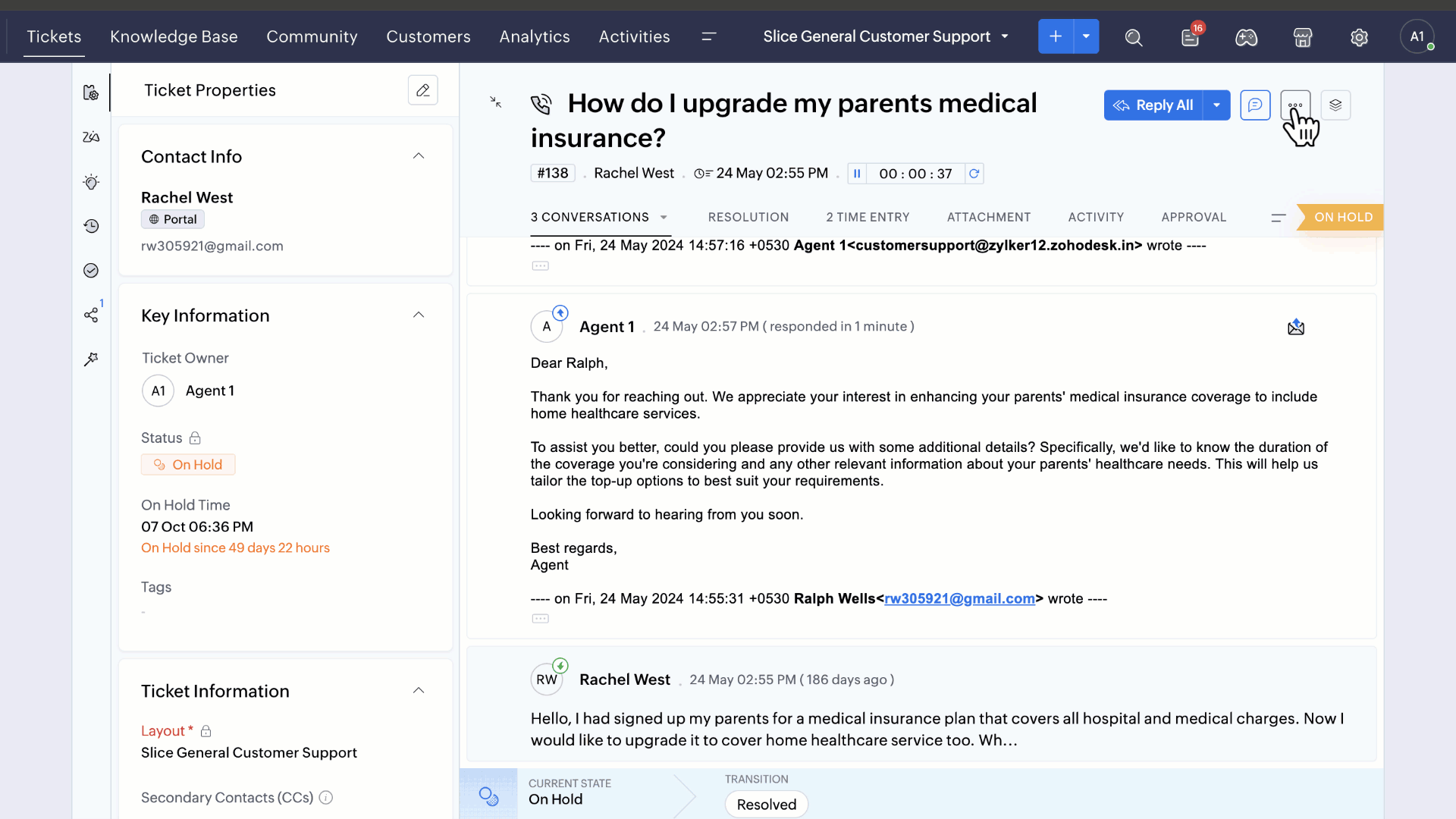Click the signature-style icon in the left sidebar
1456x819 pixels.
pyautogui.click(x=91, y=137)
